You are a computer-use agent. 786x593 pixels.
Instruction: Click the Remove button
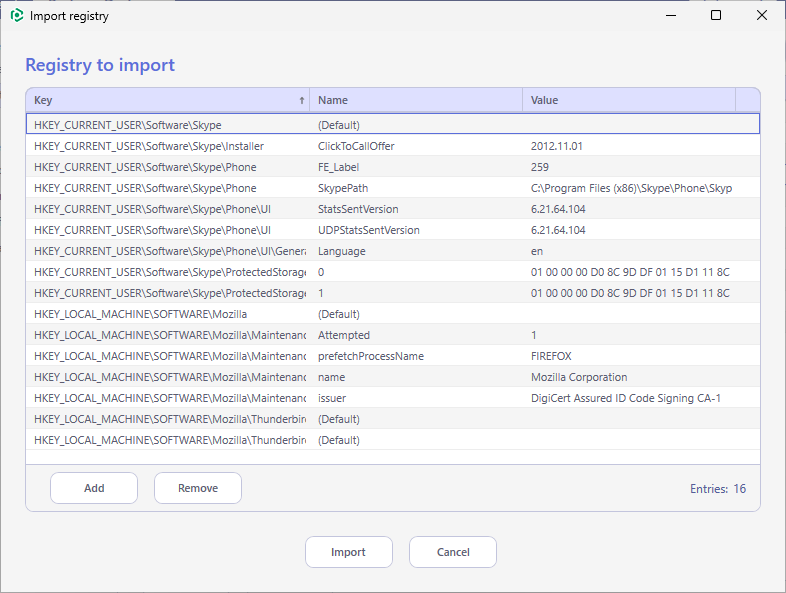[x=198, y=488]
